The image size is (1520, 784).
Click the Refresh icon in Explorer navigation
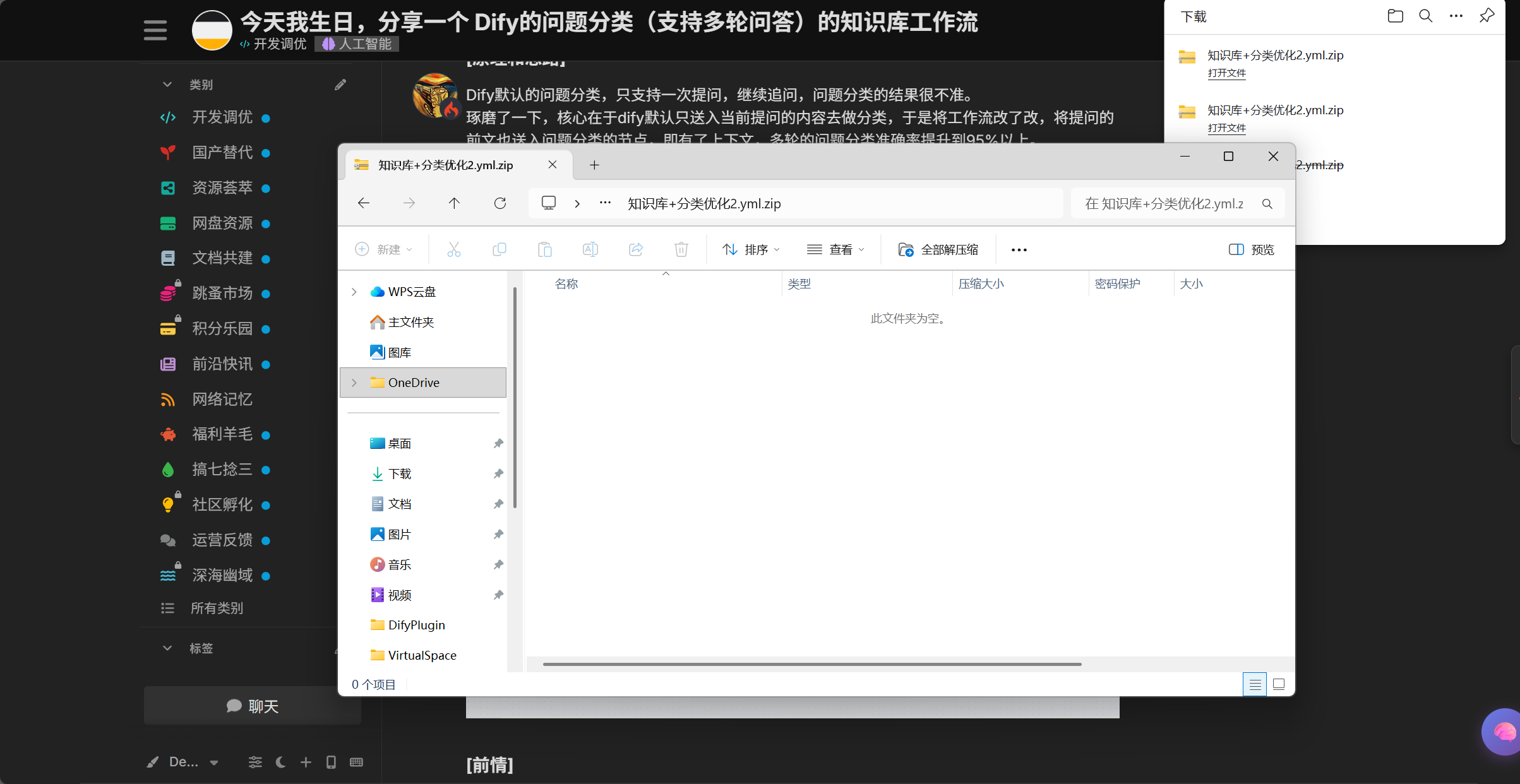point(500,203)
